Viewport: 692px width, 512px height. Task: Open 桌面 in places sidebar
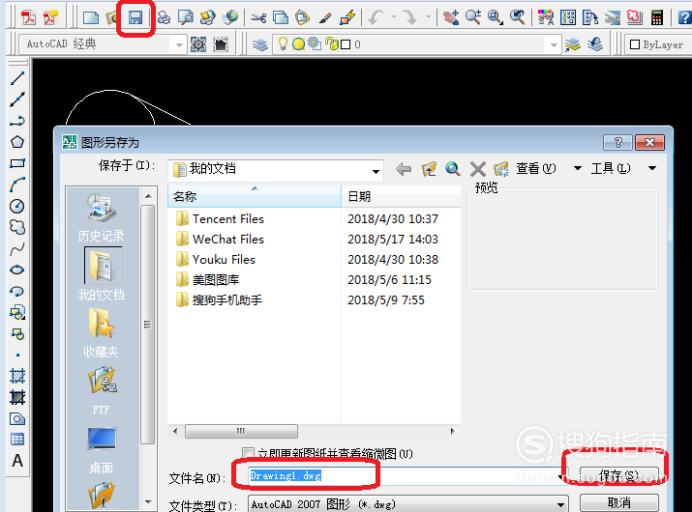click(101, 449)
